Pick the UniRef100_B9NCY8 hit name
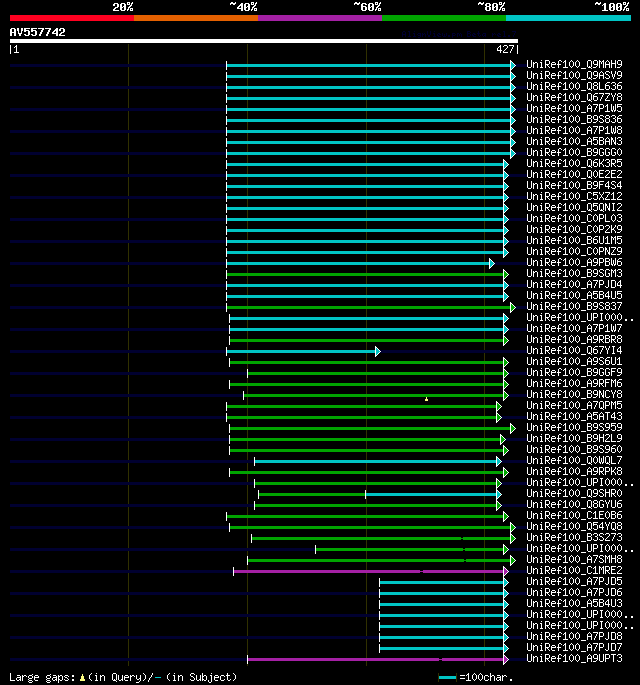Image resolution: width=640 pixels, height=685 pixels. (574, 394)
